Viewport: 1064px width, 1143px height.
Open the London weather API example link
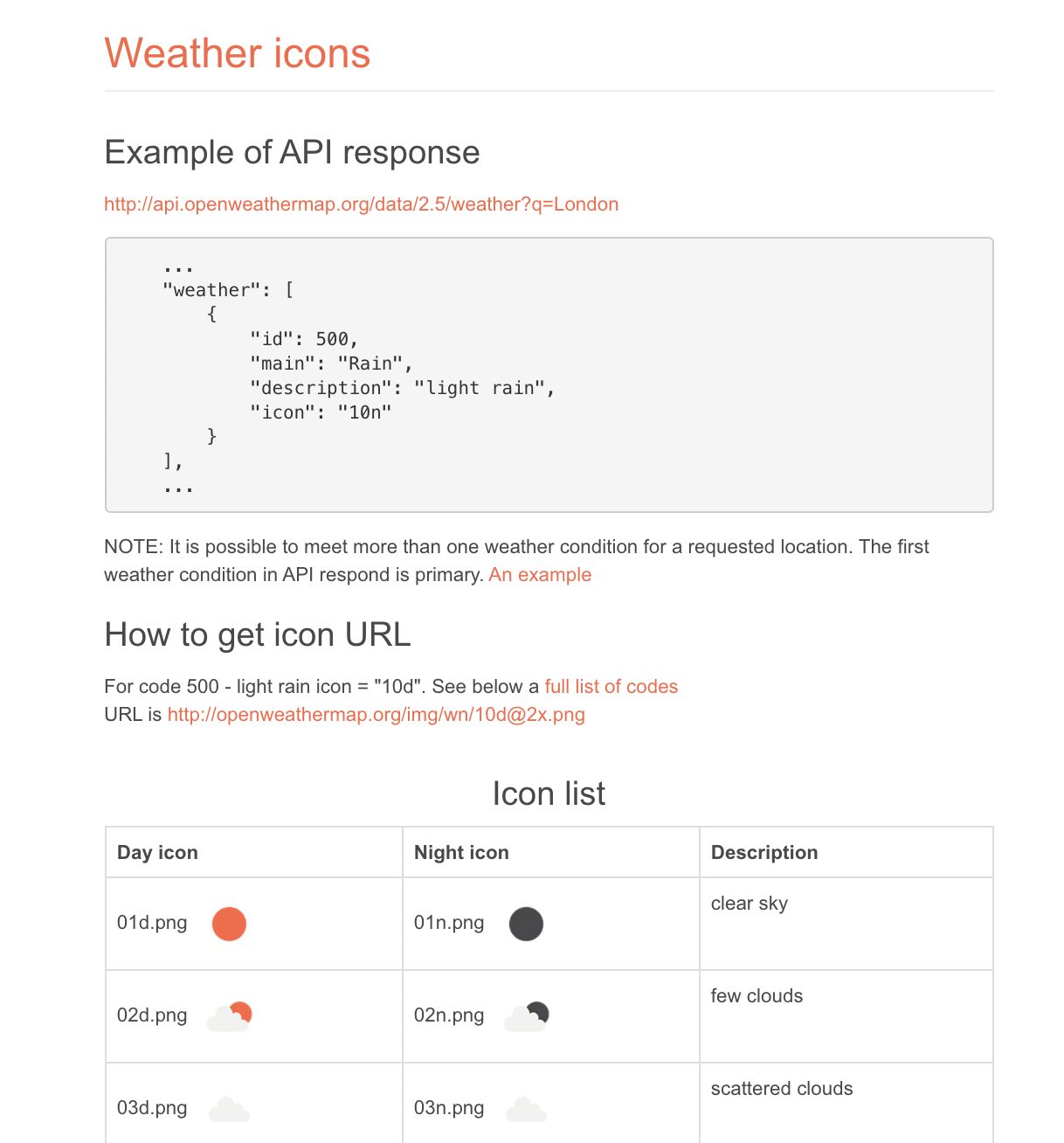click(x=361, y=204)
